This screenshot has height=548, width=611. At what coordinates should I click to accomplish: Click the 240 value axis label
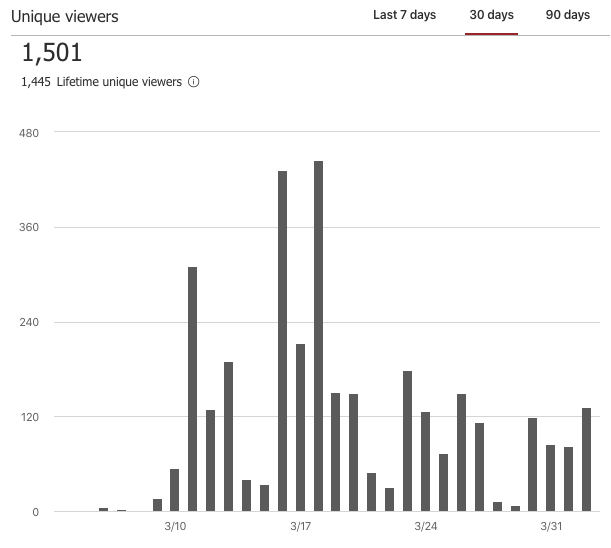pyautogui.click(x=29, y=322)
